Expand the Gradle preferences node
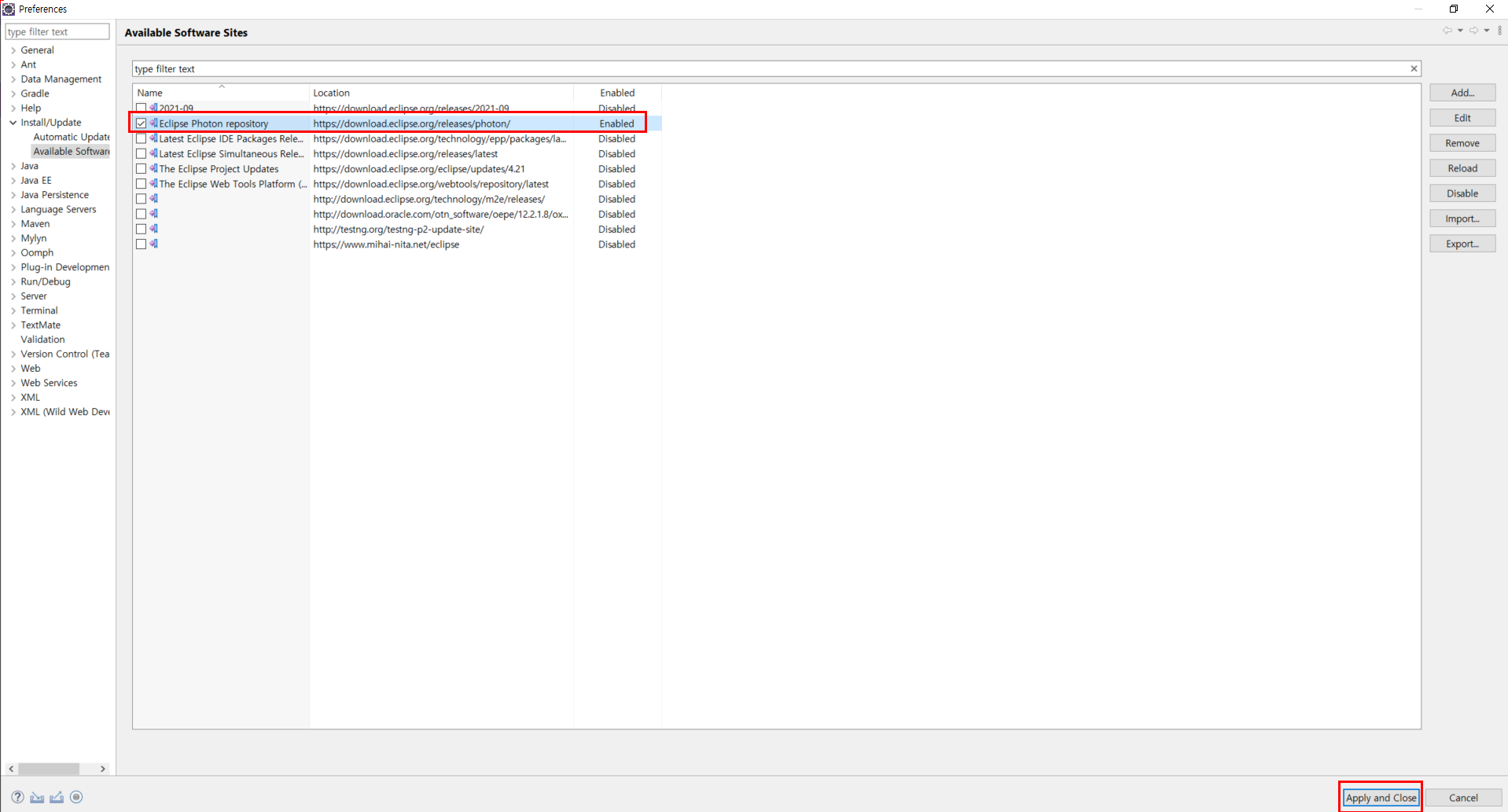Image resolution: width=1508 pixels, height=812 pixels. coord(13,94)
